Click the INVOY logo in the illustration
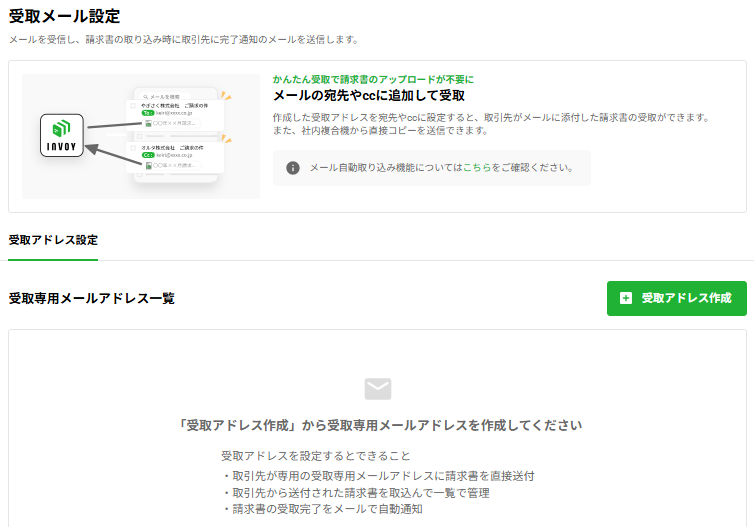 coord(62,135)
